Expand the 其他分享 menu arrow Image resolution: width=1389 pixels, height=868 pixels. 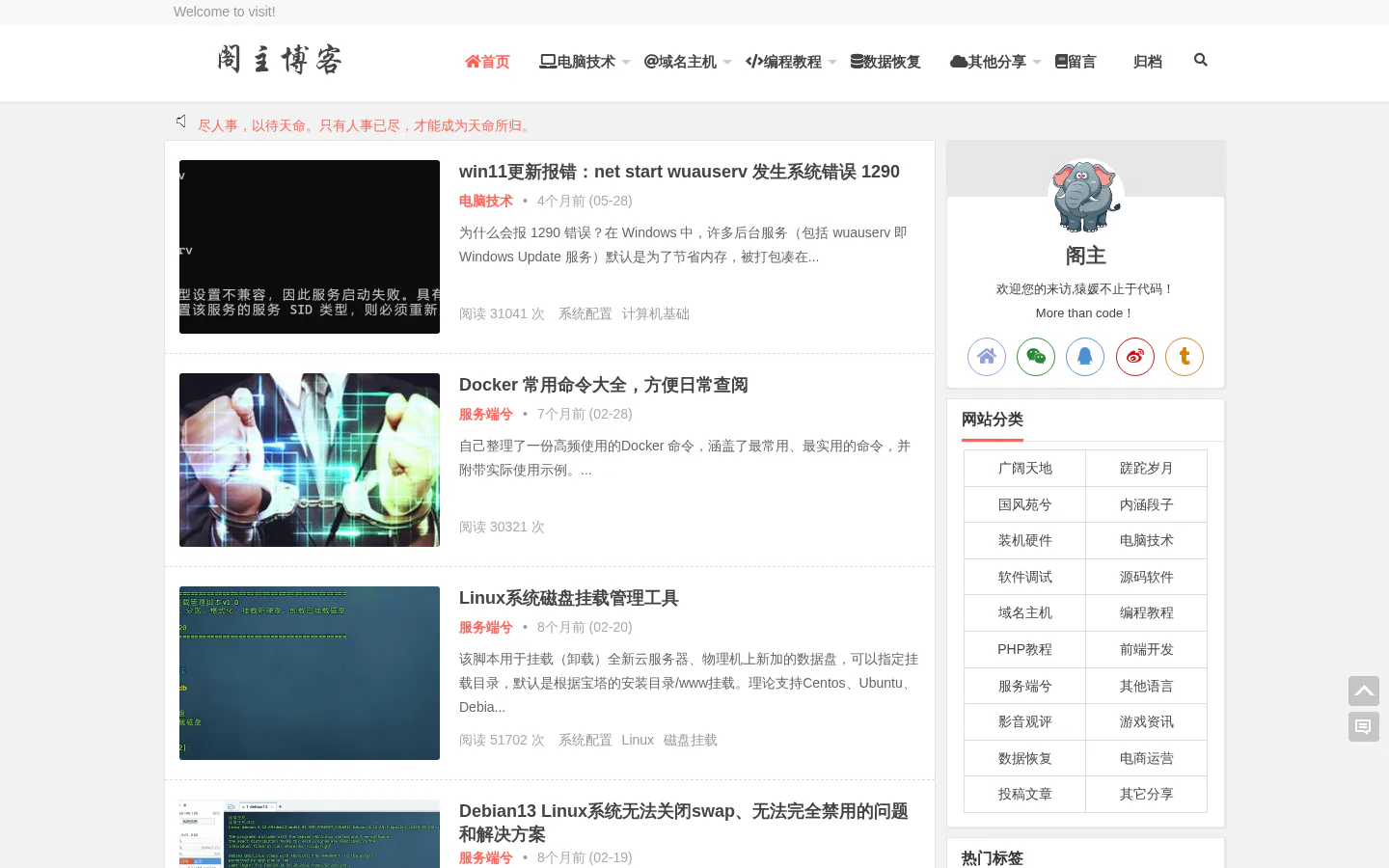tap(1037, 62)
